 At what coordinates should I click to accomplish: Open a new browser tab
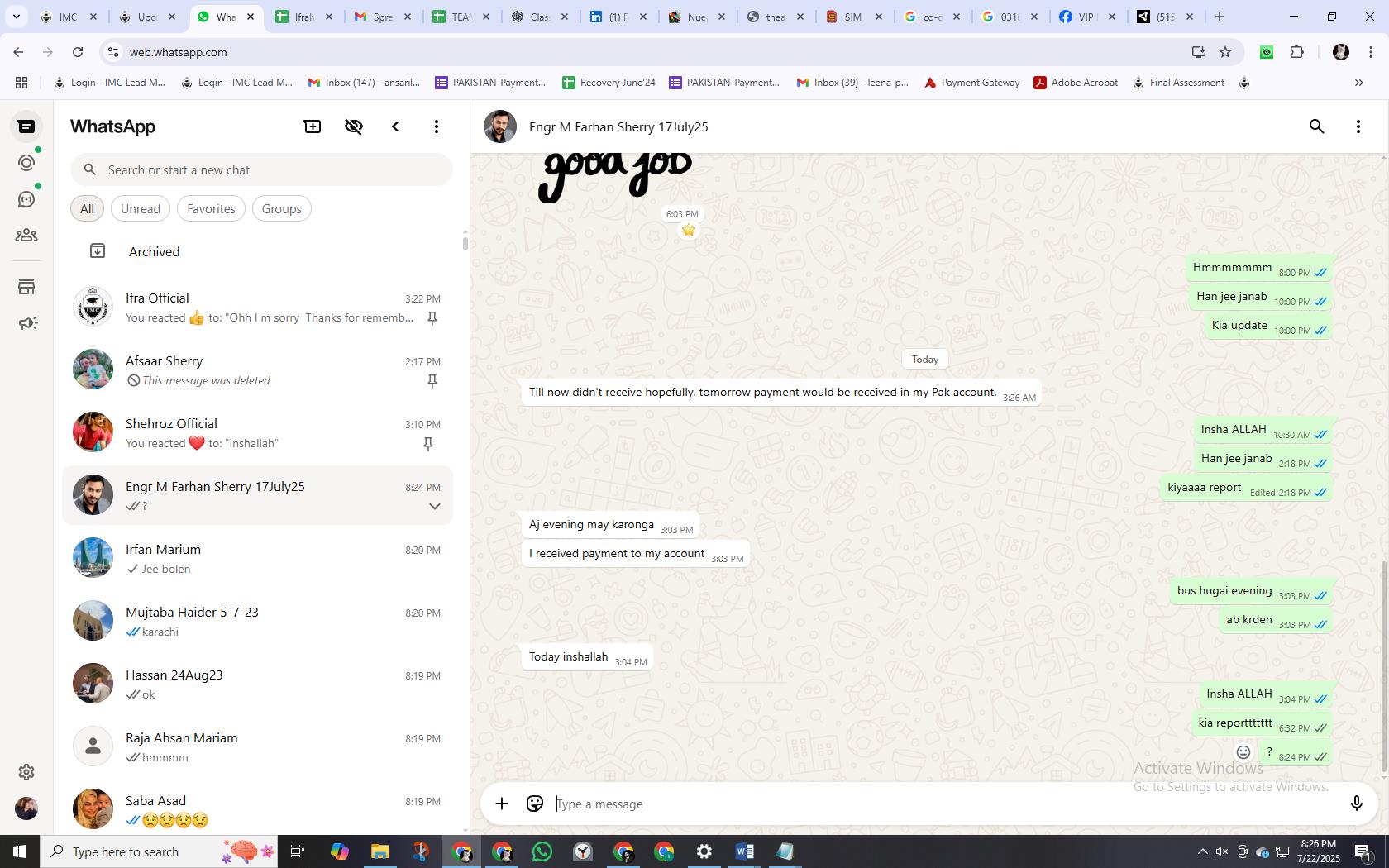click(x=1219, y=17)
